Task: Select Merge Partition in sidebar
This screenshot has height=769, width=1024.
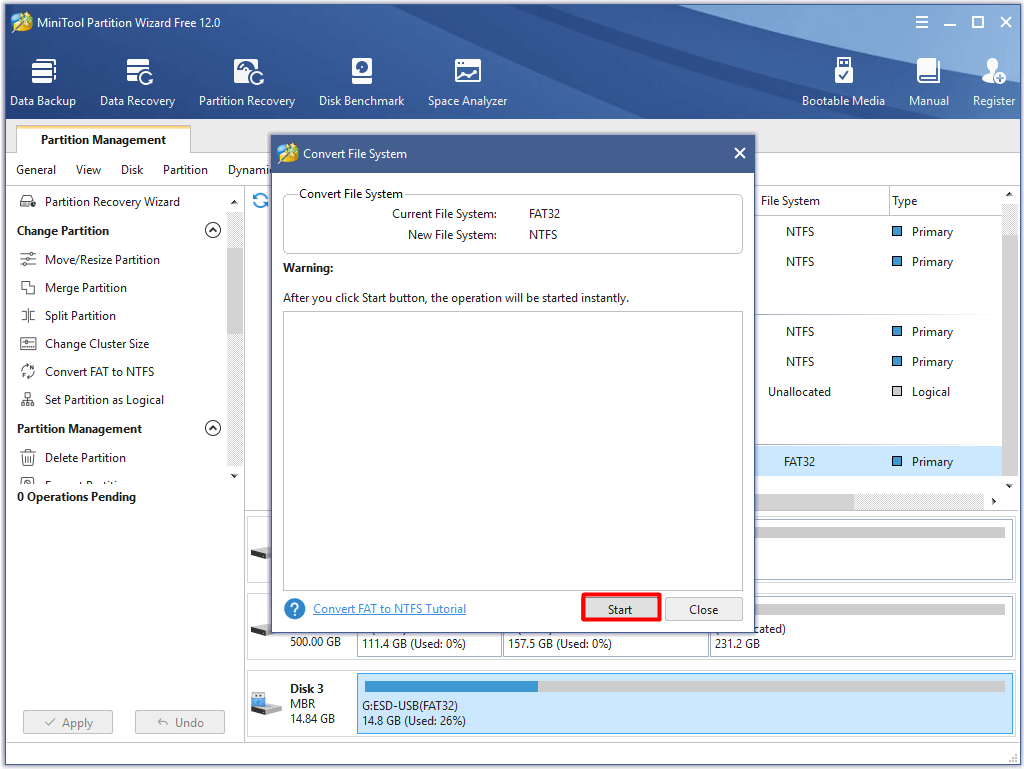Action: [x=86, y=288]
